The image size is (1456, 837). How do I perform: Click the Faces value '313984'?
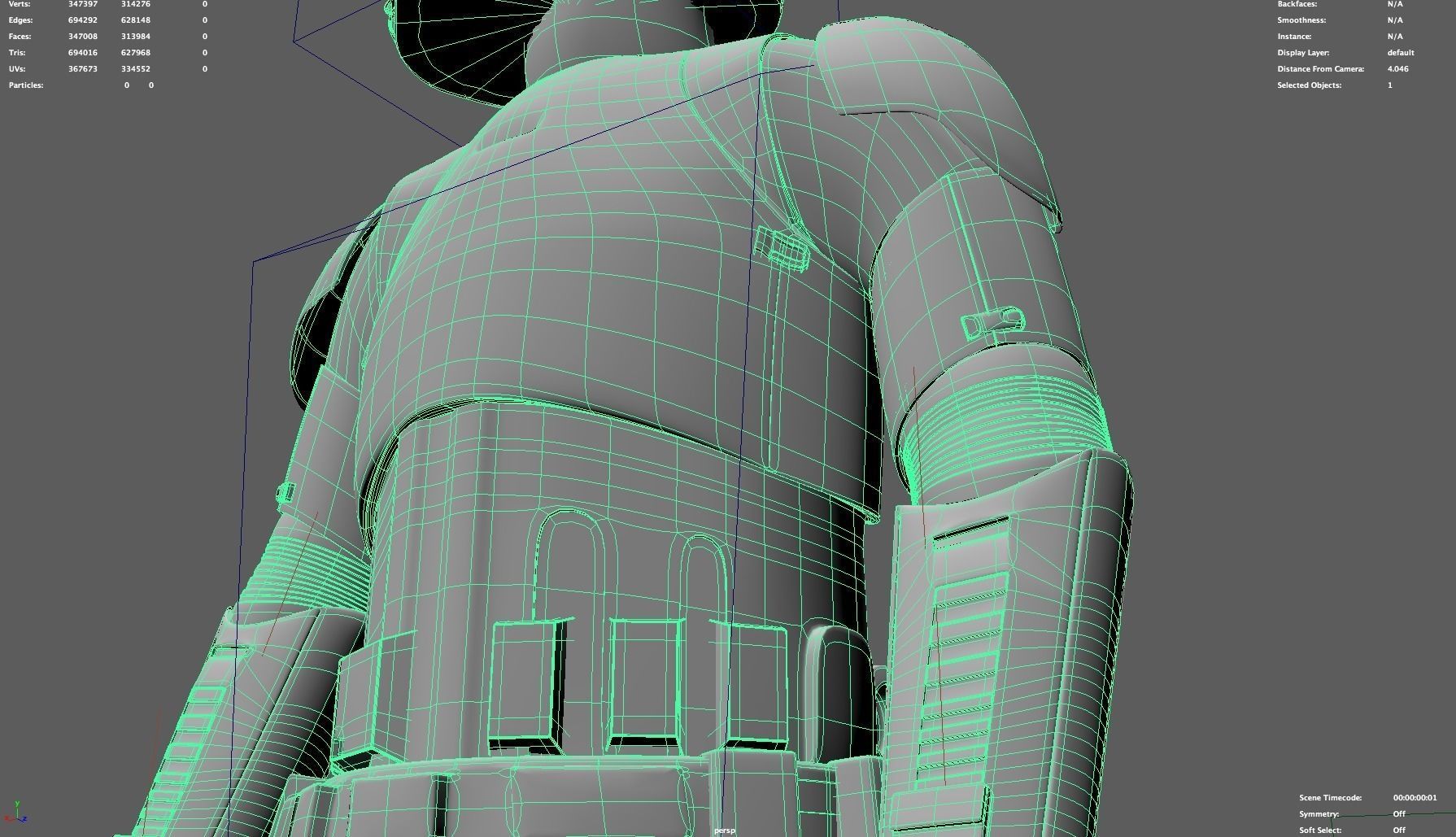136,37
